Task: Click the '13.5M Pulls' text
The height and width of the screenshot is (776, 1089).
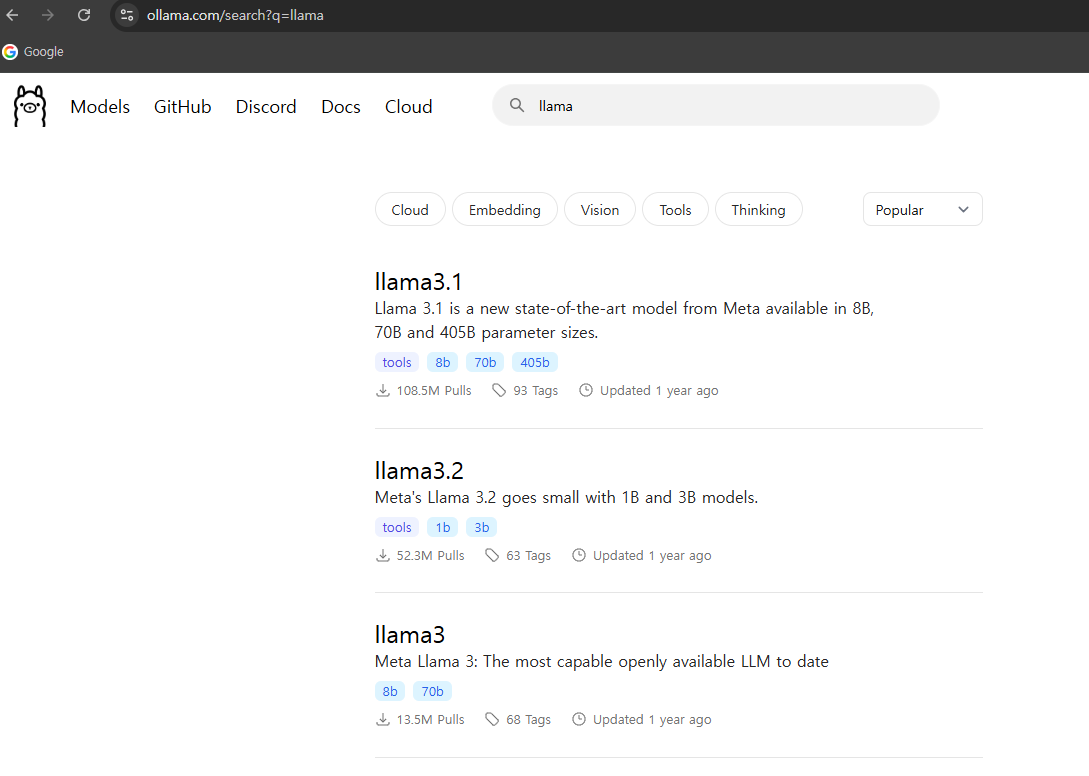Action: 431,719
